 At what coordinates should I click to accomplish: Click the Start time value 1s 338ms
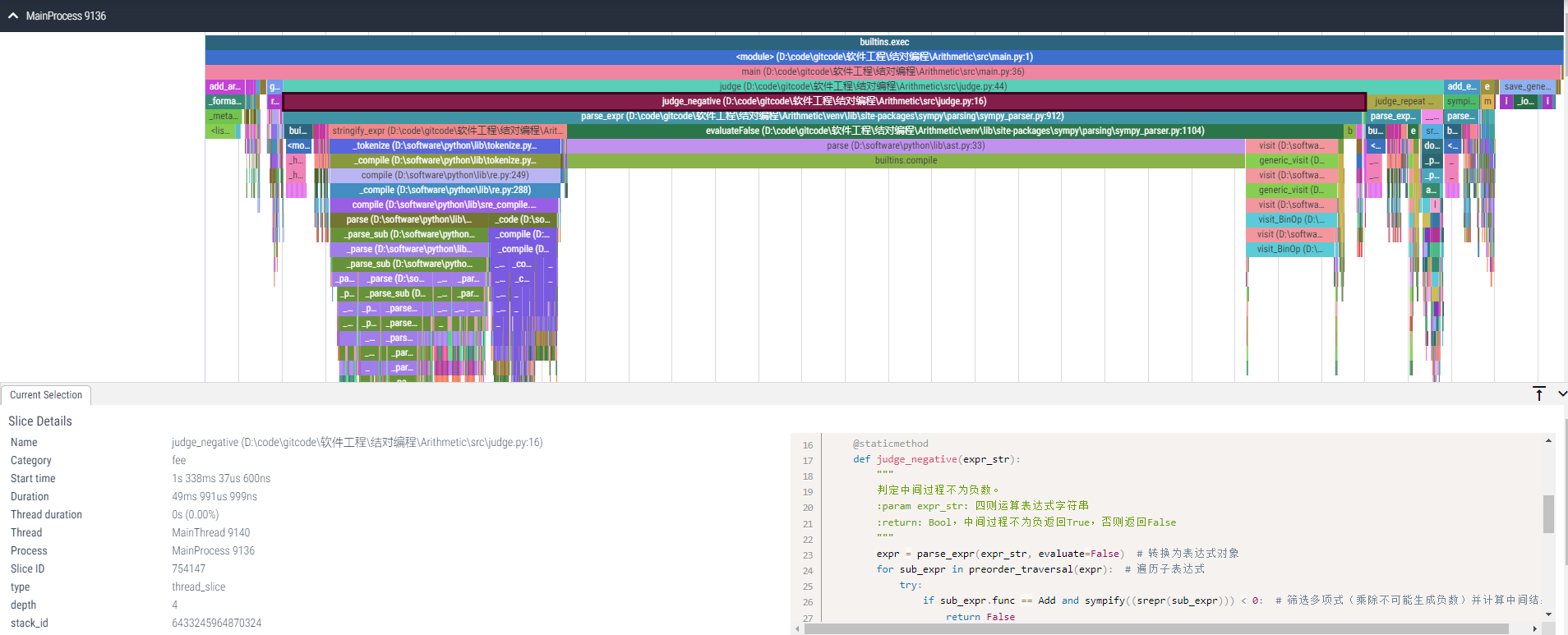pyautogui.click(x=221, y=478)
